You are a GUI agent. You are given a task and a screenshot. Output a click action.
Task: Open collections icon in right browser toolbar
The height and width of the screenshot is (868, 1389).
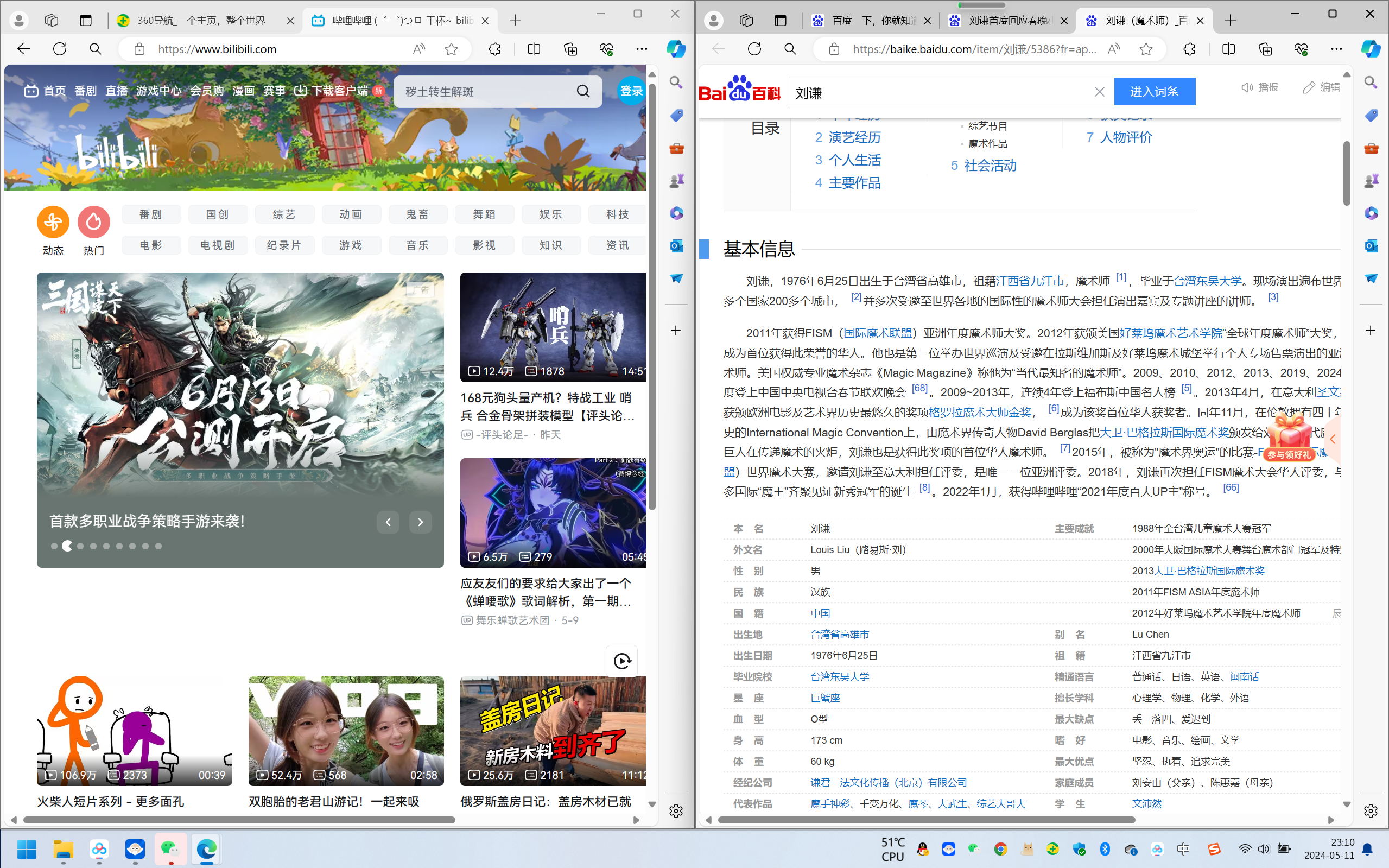tap(1265, 49)
